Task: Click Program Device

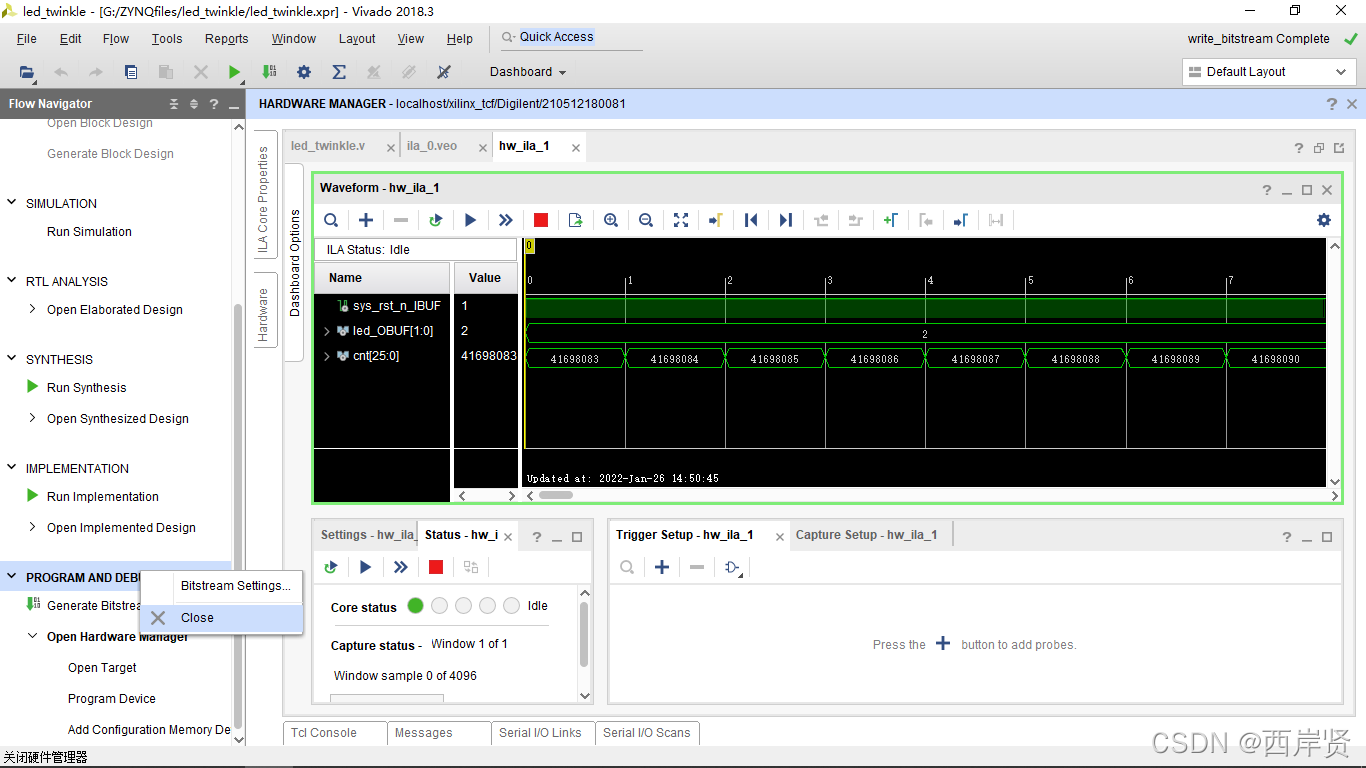Action: pyautogui.click(x=112, y=698)
